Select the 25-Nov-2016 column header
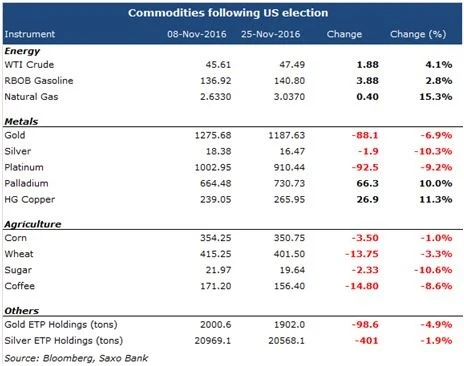The height and width of the screenshot is (366, 464). click(x=271, y=34)
